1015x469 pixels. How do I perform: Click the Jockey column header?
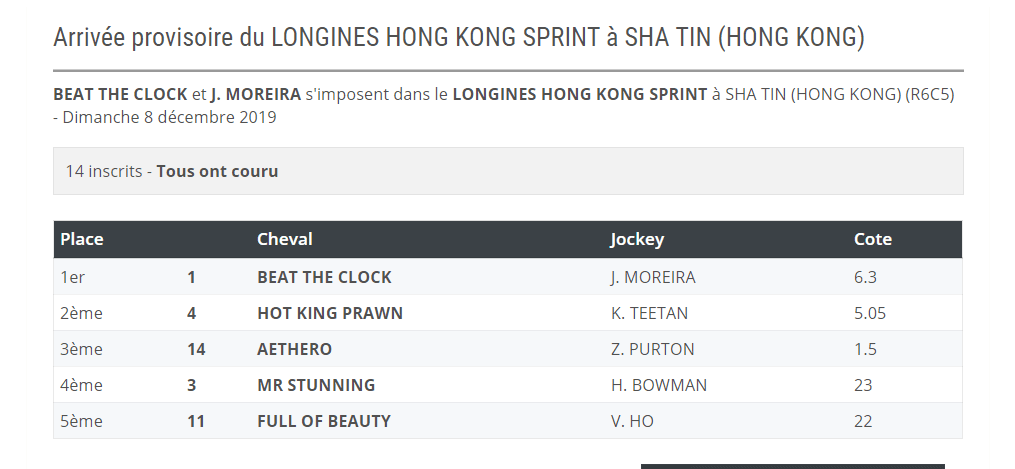point(637,239)
